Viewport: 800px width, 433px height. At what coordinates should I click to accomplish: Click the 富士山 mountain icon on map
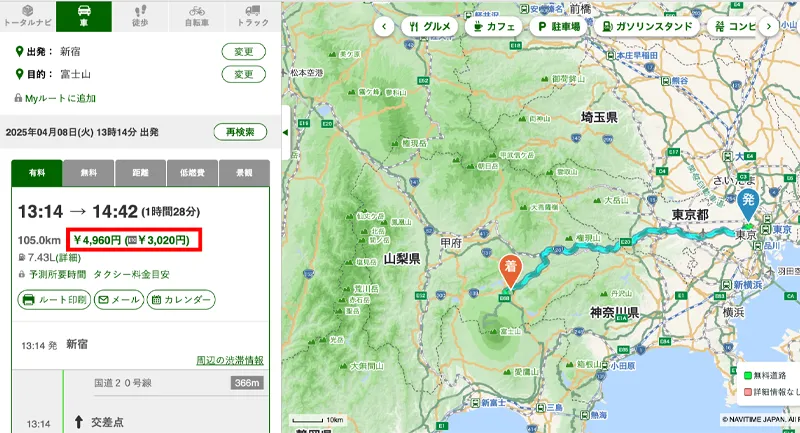click(x=494, y=332)
